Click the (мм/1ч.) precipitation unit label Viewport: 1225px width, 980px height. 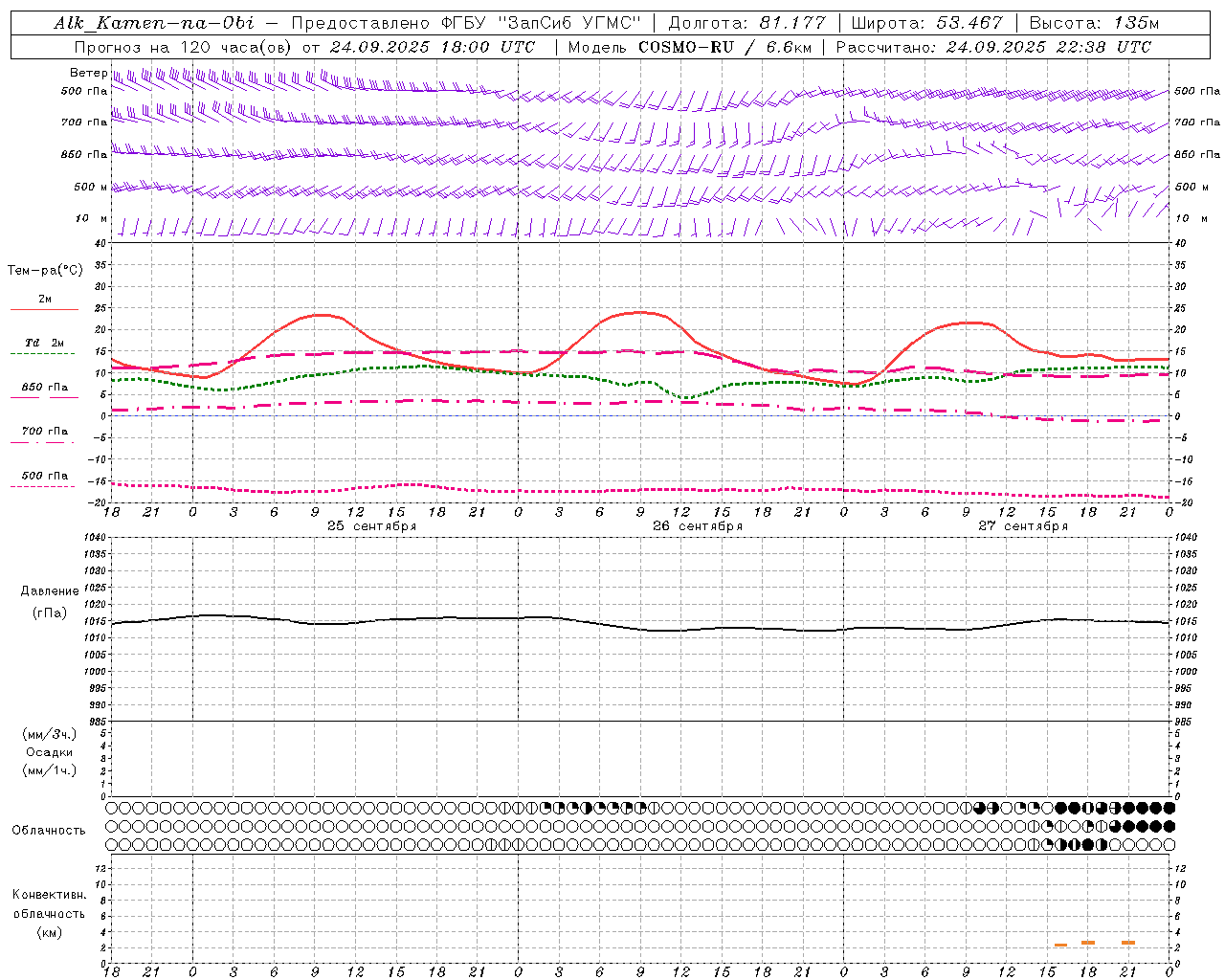[50, 771]
